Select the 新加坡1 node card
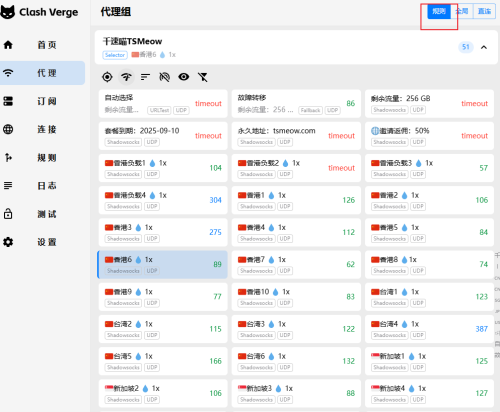The height and width of the screenshot is (412, 500). [x=429, y=361]
